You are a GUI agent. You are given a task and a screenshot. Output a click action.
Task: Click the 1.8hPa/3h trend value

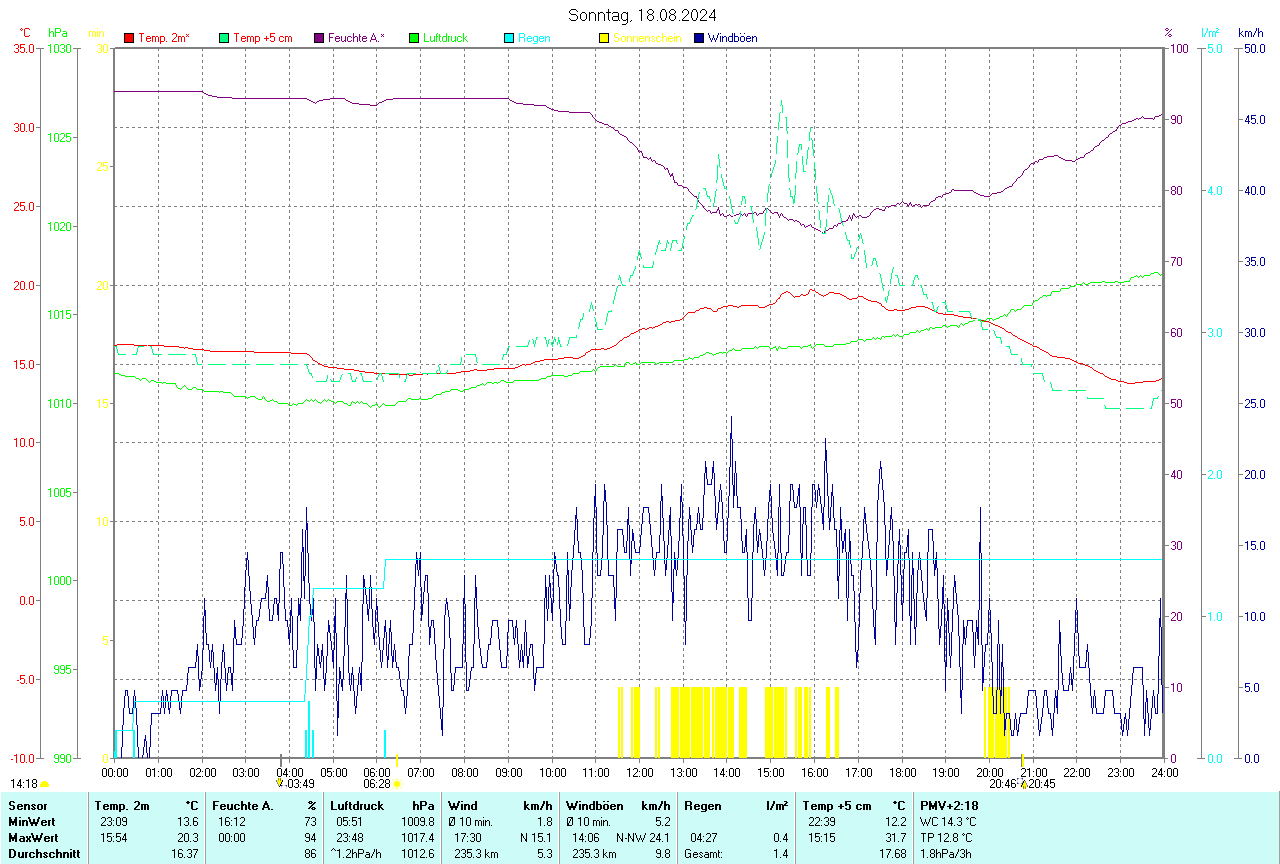pos(945,854)
